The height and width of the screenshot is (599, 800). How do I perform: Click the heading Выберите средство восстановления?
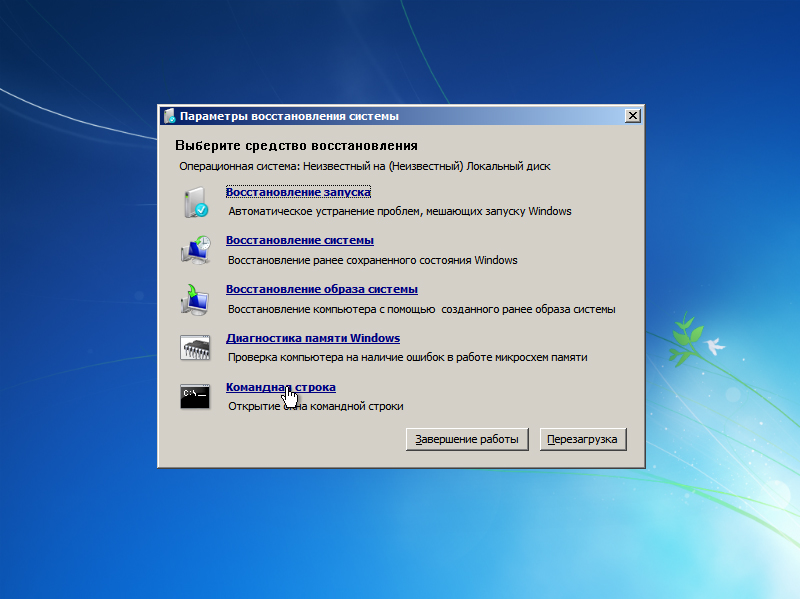(x=296, y=146)
